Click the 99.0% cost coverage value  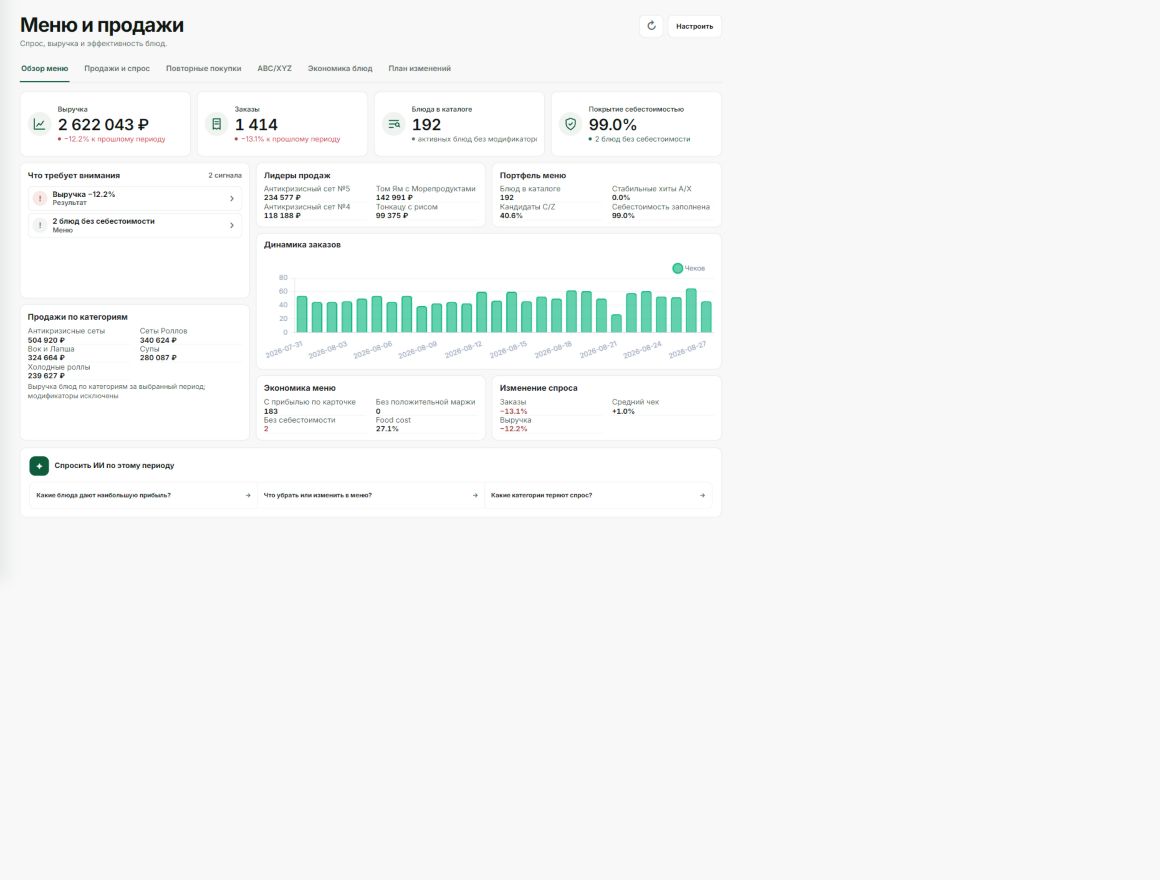613,125
